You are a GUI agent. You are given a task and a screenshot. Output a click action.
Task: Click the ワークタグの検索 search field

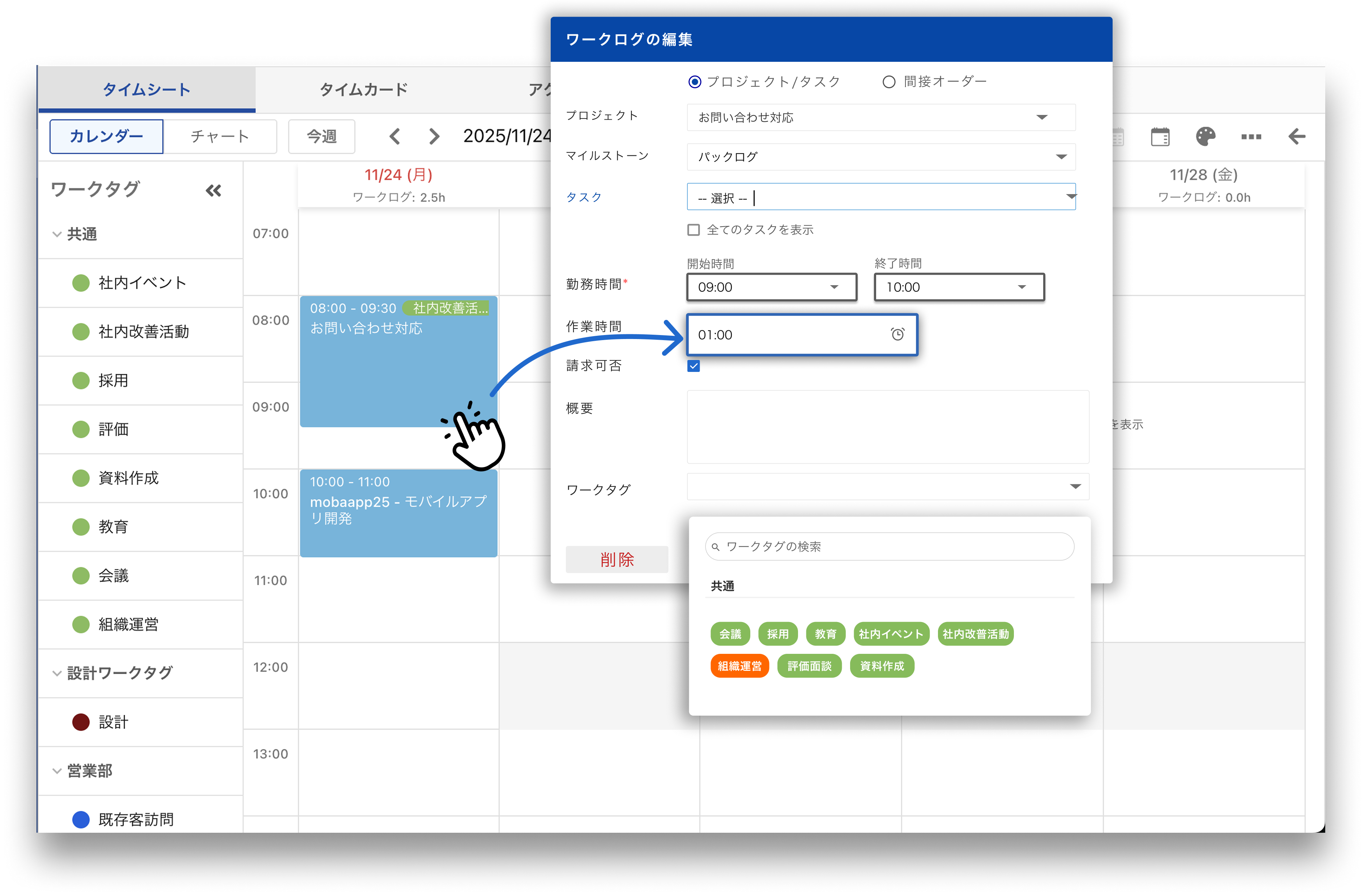pyautogui.click(x=889, y=546)
